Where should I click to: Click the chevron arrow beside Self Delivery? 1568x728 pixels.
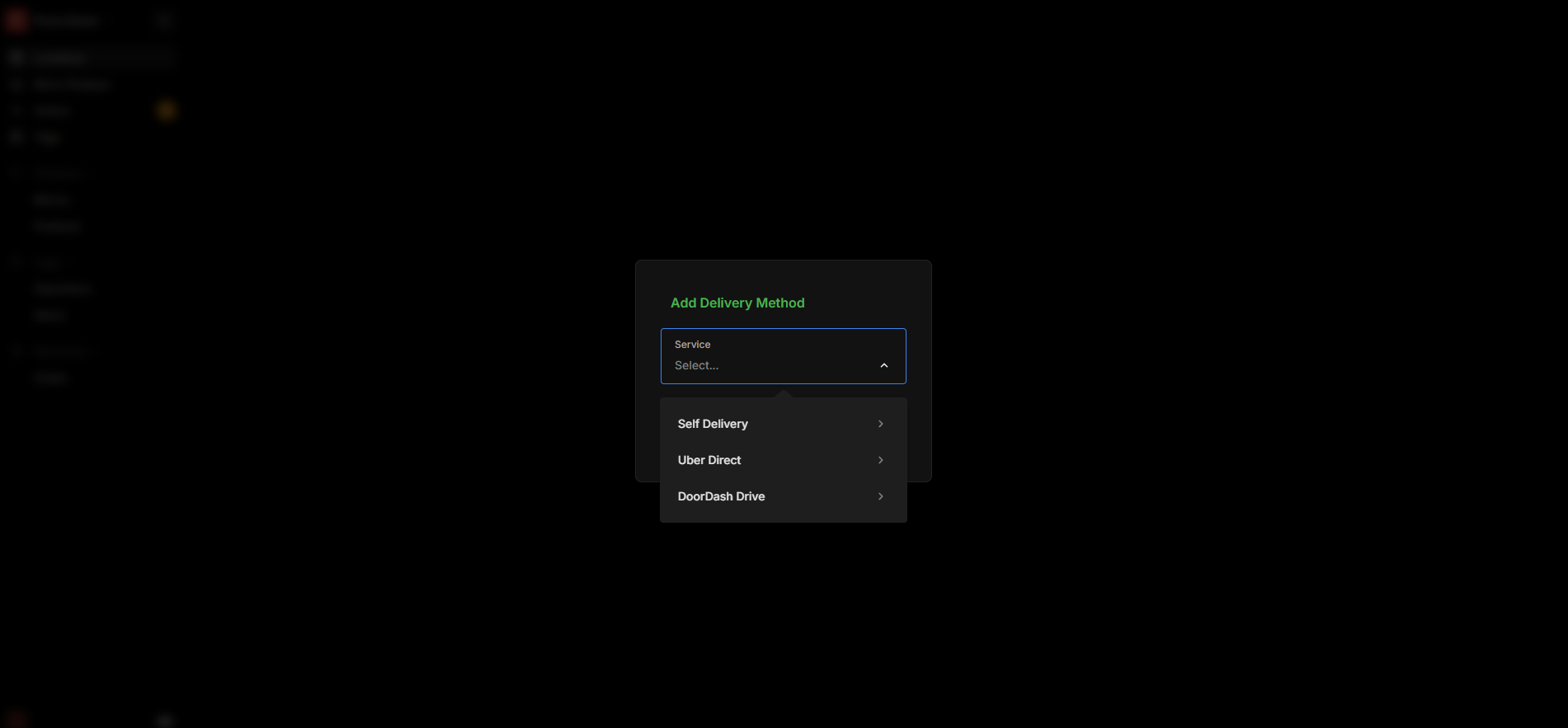coord(880,424)
